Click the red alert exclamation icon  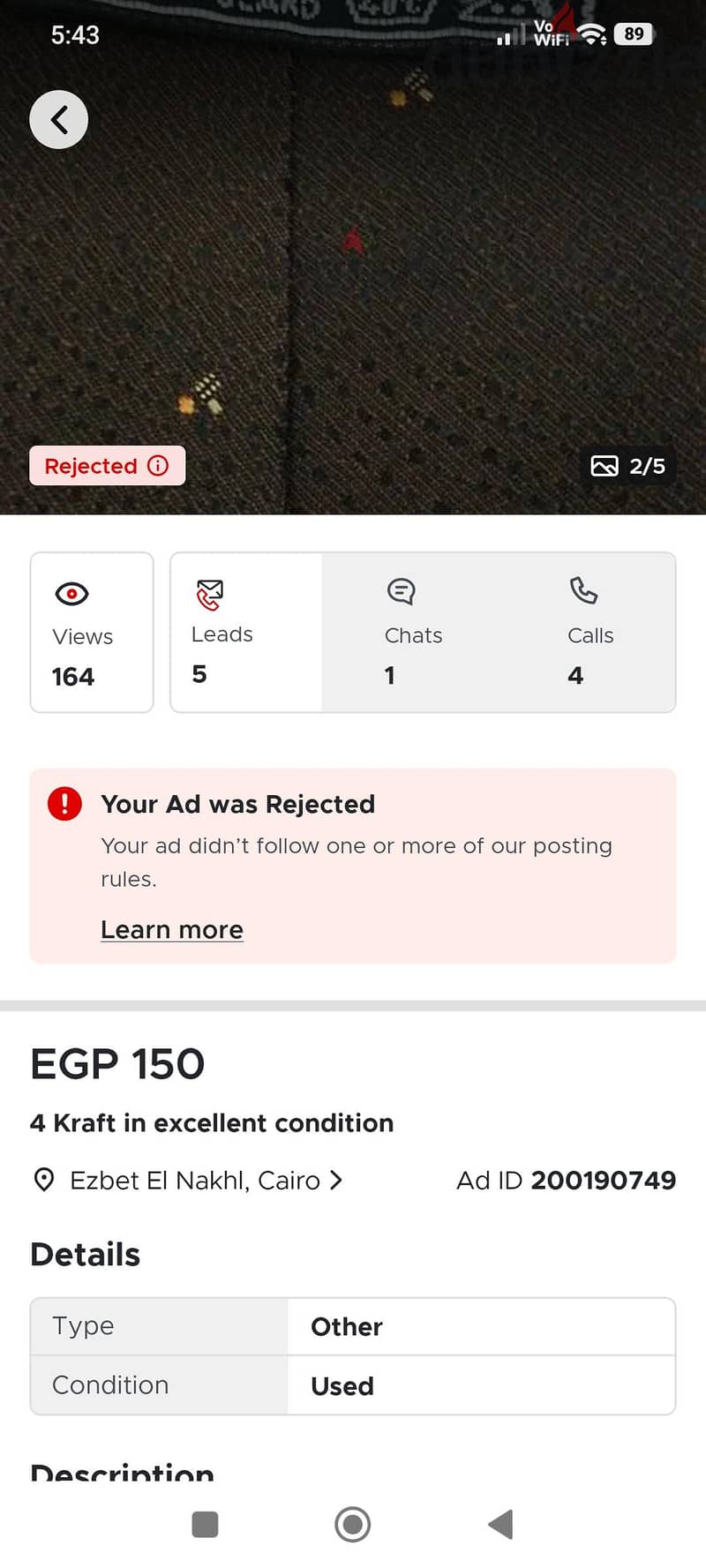point(64,804)
